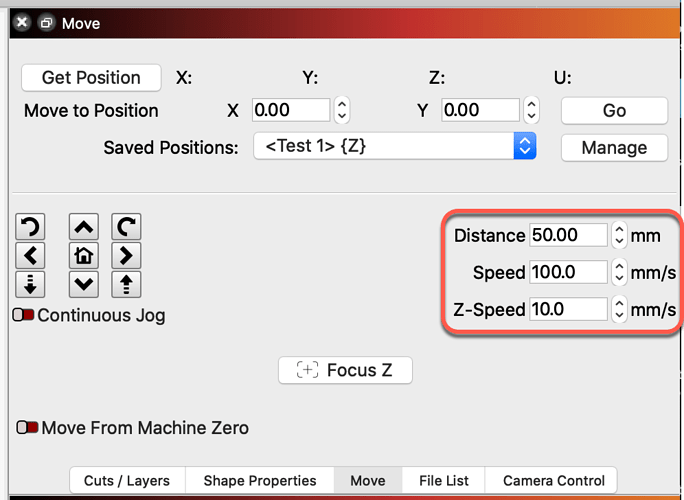Click the rotate counter-clockwise jog icon
684x500 pixels.
click(30, 227)
